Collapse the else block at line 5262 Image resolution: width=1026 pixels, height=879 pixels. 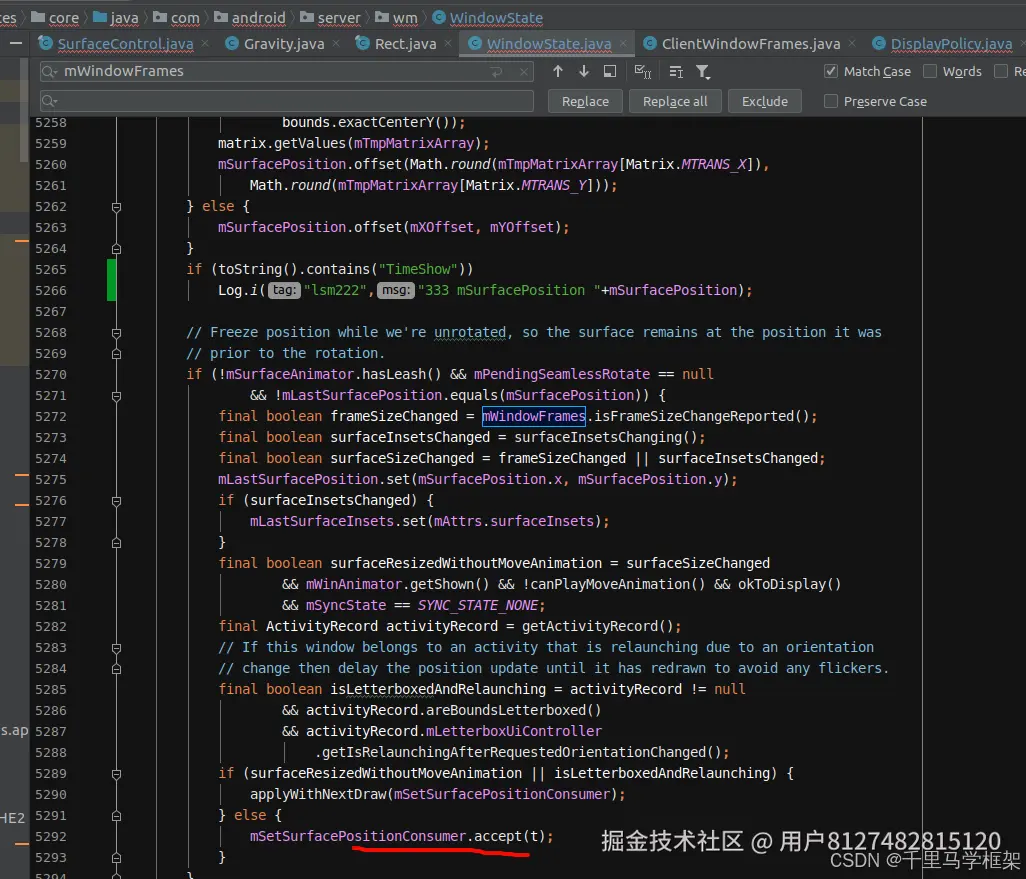(116, 206)
